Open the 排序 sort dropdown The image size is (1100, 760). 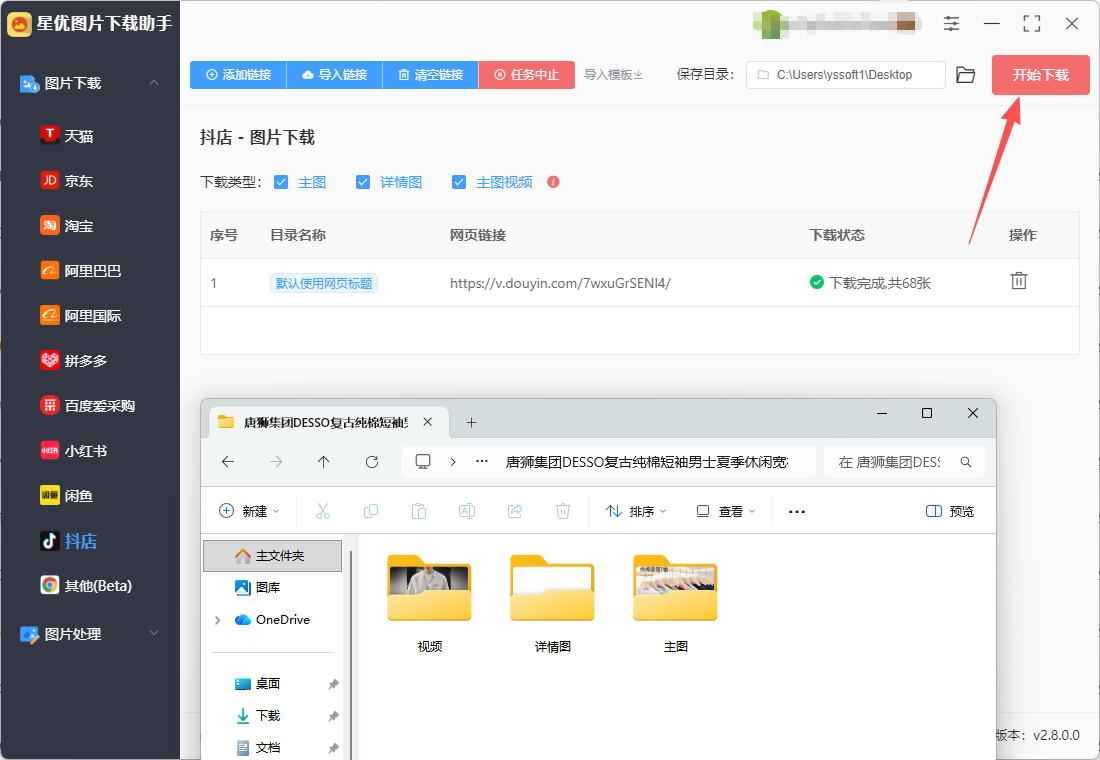click(x=636, y=511)
